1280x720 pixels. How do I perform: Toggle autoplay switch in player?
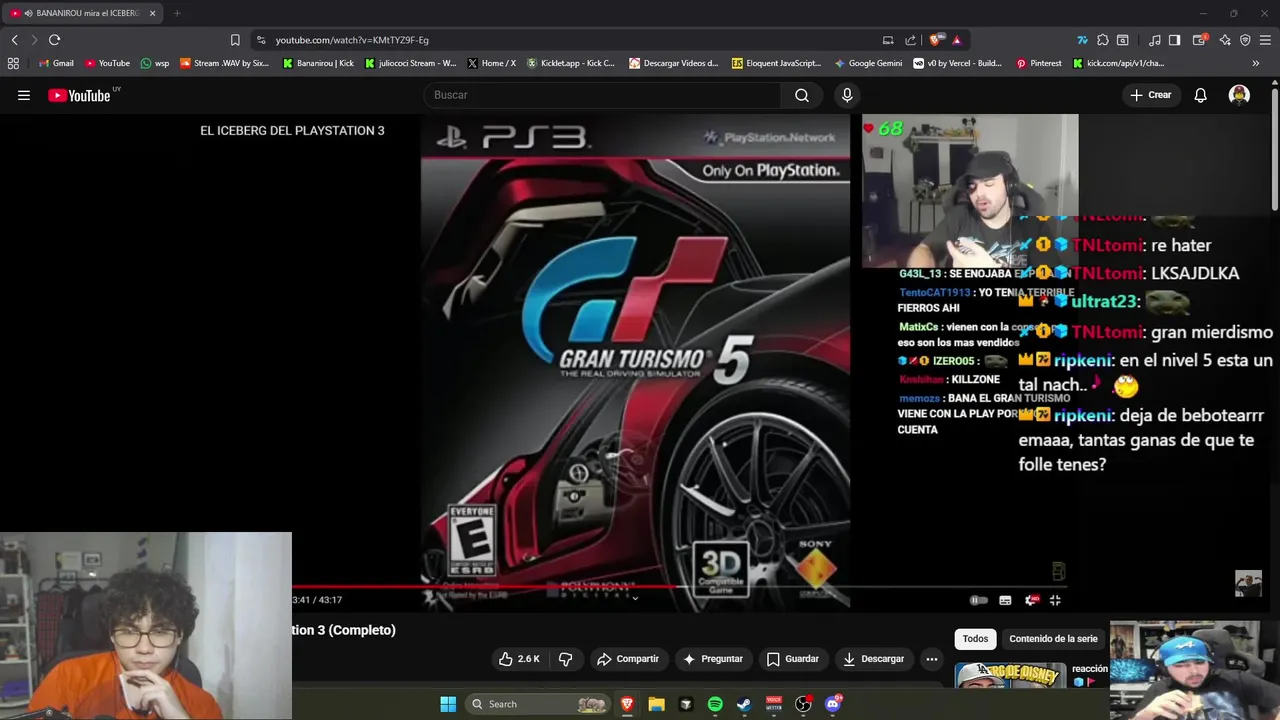[x=979, y=600]
